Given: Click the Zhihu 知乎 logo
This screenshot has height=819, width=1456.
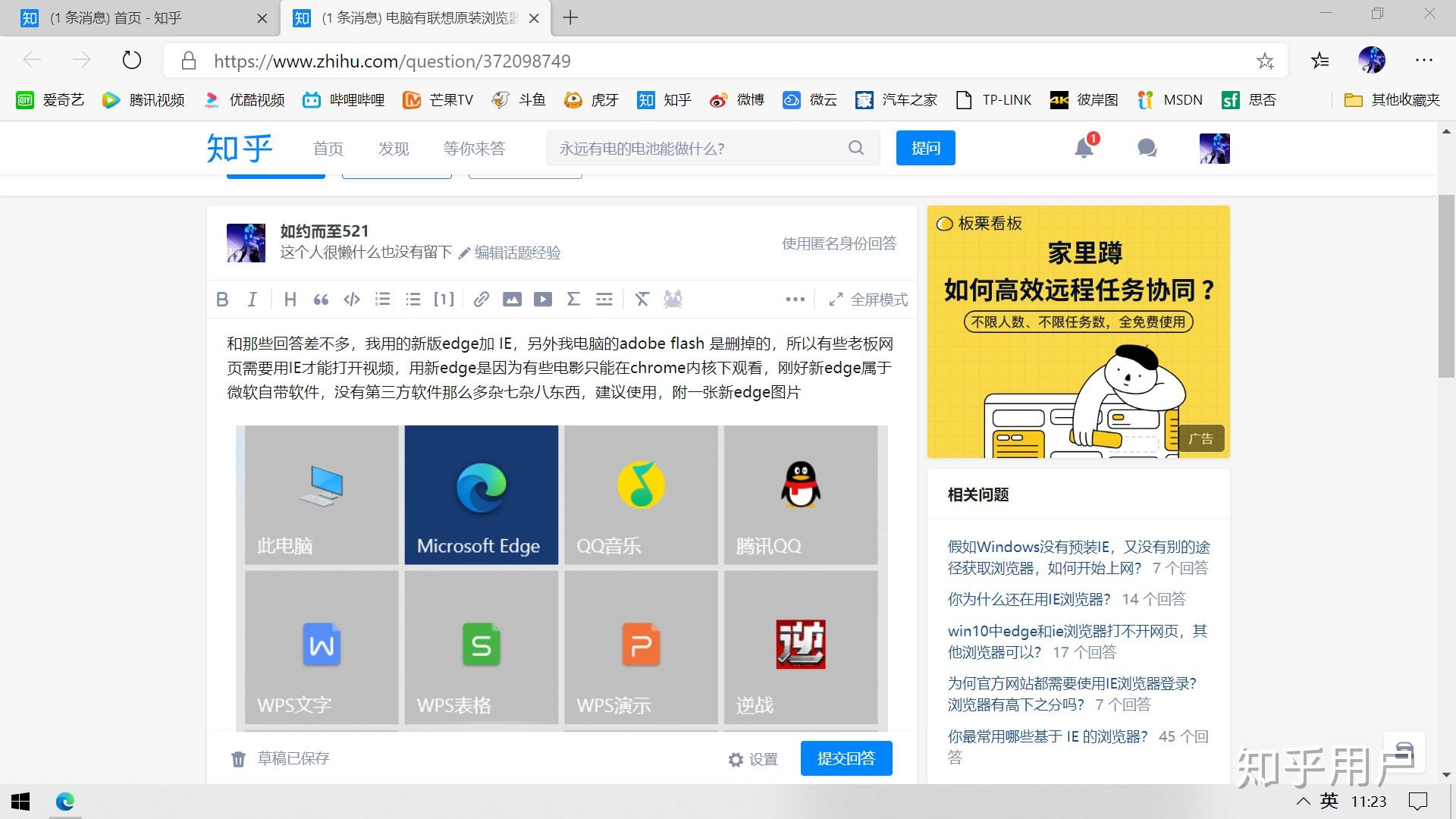Looking at the screenshot, I should coord(240,149).
